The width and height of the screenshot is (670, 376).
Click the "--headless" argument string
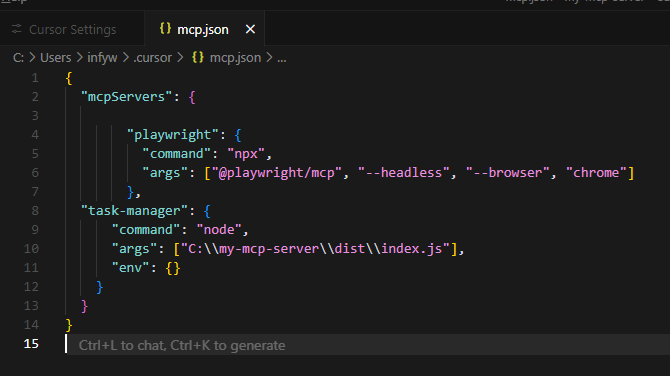pos(403,173)
